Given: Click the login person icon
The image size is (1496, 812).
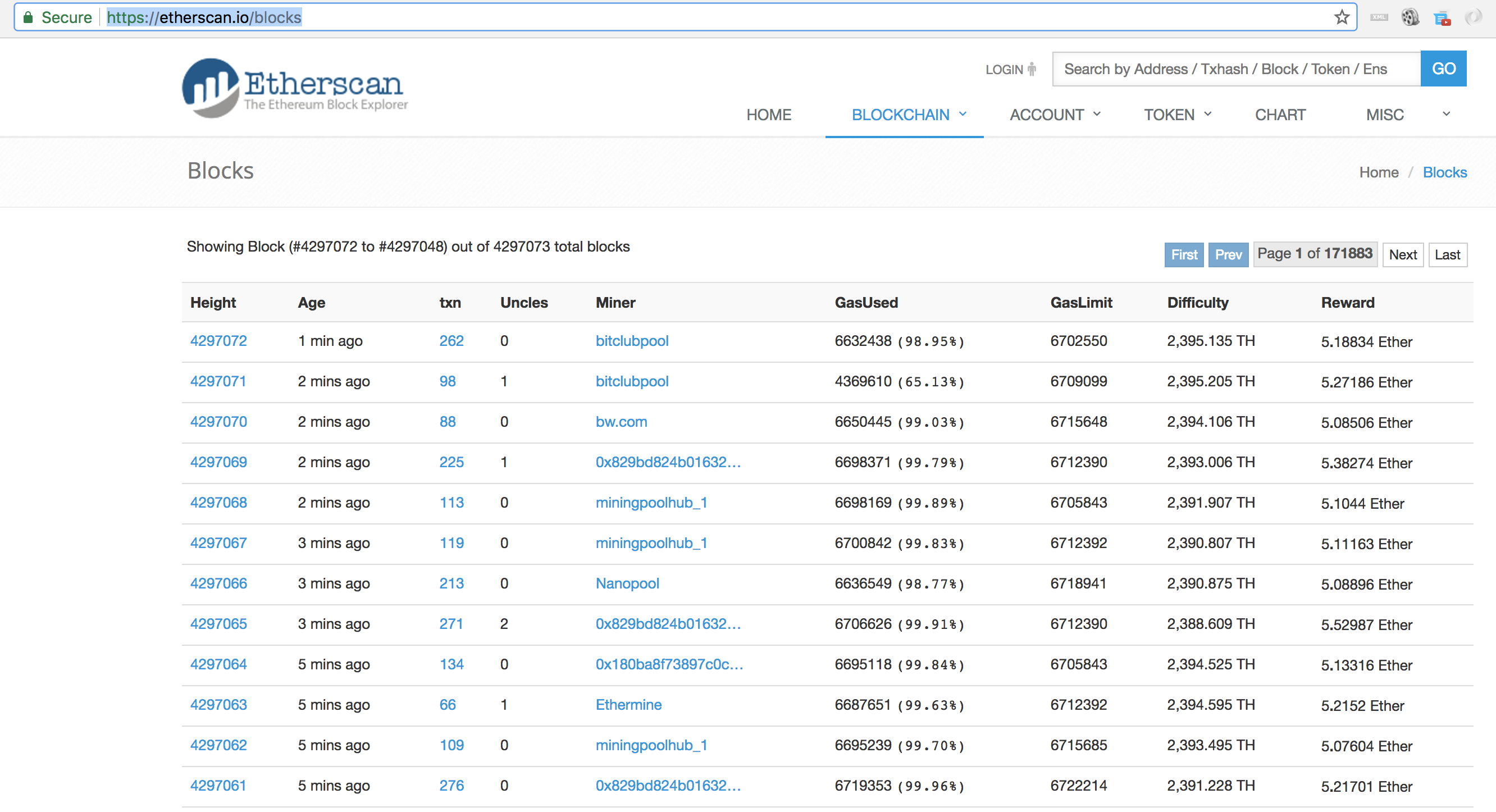Looking at the screenshot, I should click(1032, 69).
